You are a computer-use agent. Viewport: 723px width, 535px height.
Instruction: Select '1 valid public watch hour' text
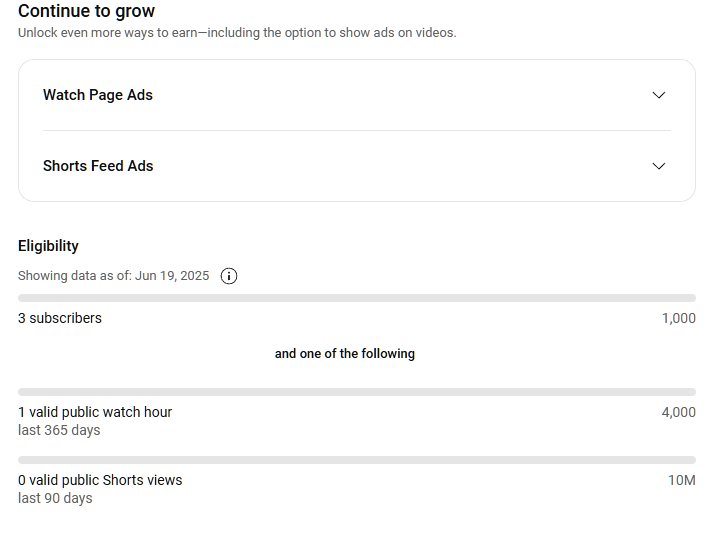click(x=95, y=412)
